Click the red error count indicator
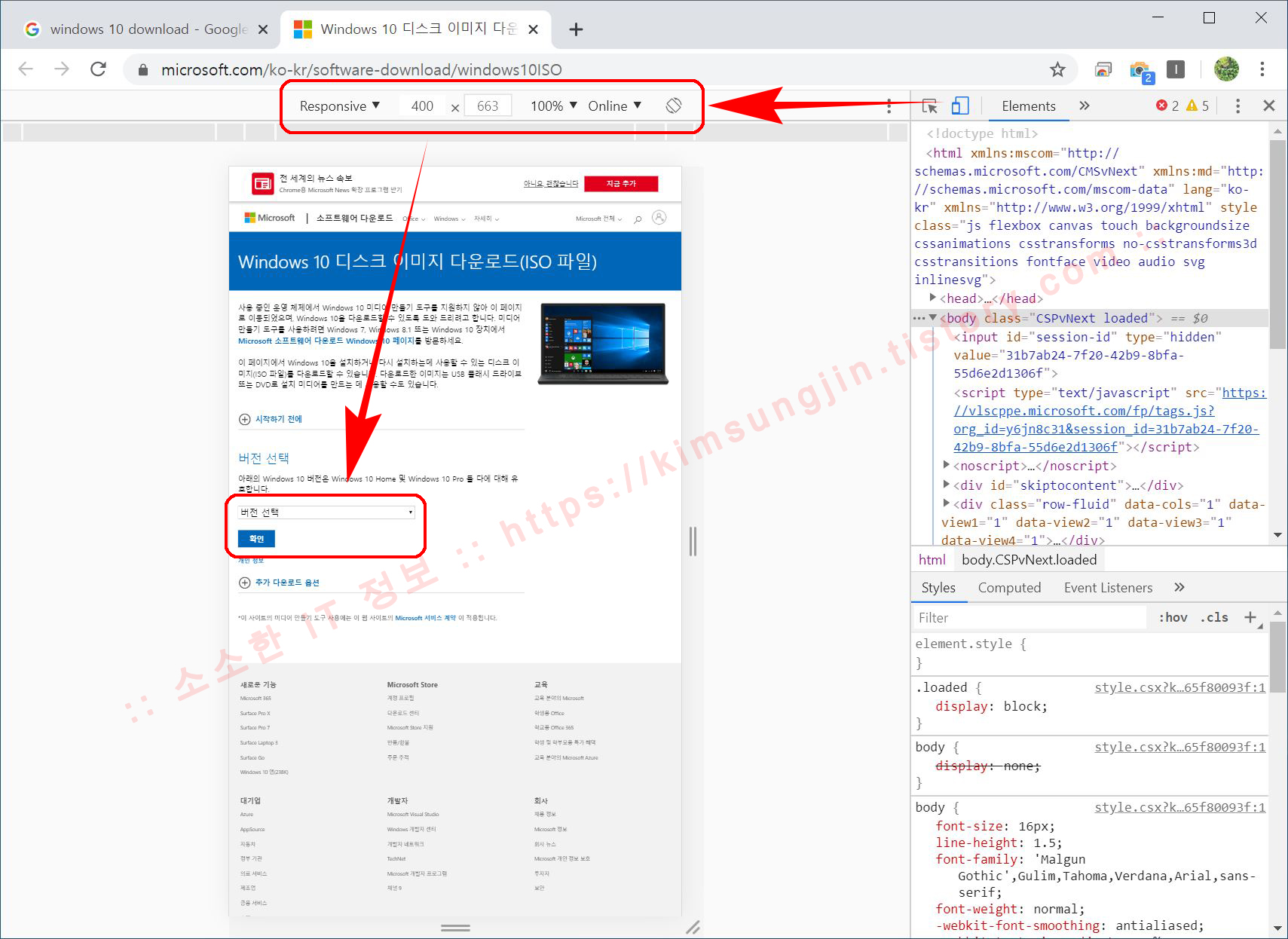Screen dimensions: 1288x939 click(1167, 106)
